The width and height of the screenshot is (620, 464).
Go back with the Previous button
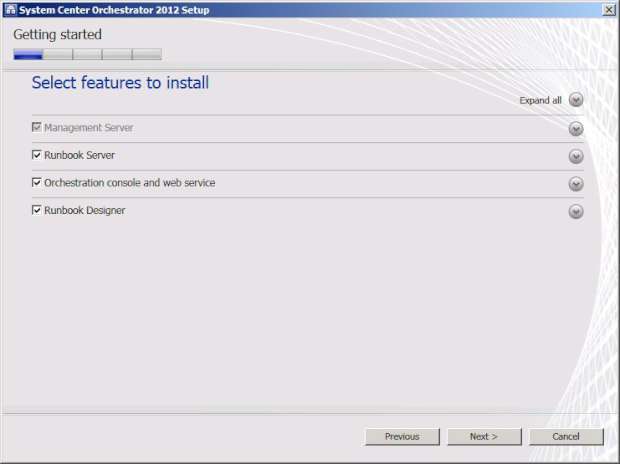[402, 437]
